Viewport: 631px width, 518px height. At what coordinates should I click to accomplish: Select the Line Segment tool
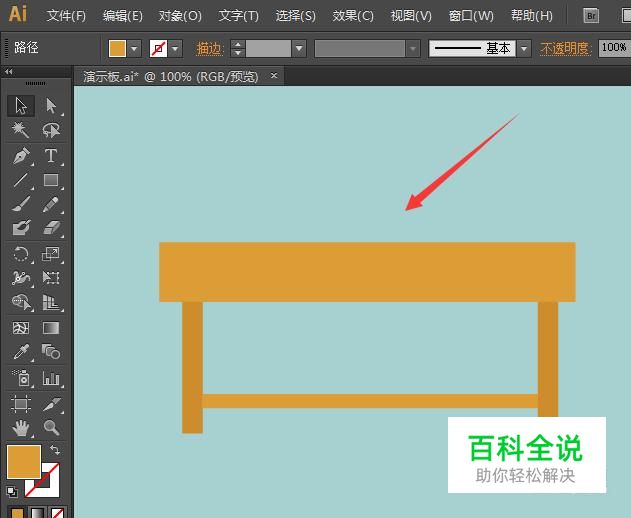pyautogui.click(x=21, y=180)
